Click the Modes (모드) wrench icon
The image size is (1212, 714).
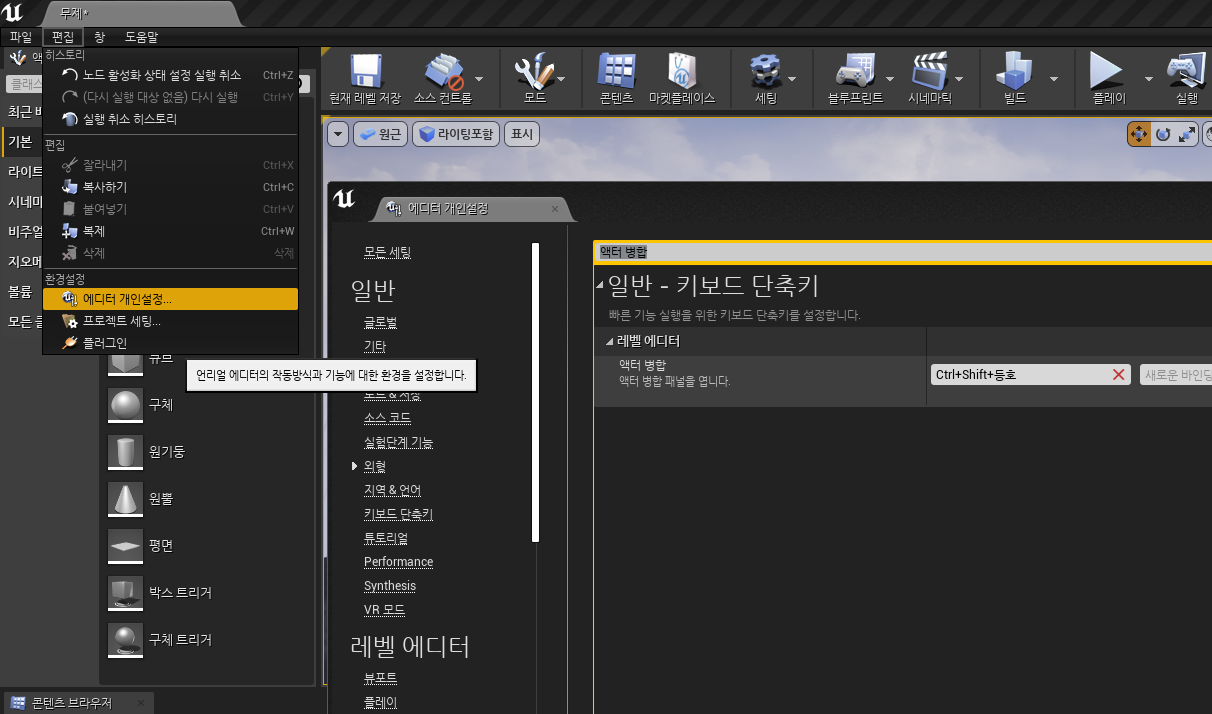534,71
